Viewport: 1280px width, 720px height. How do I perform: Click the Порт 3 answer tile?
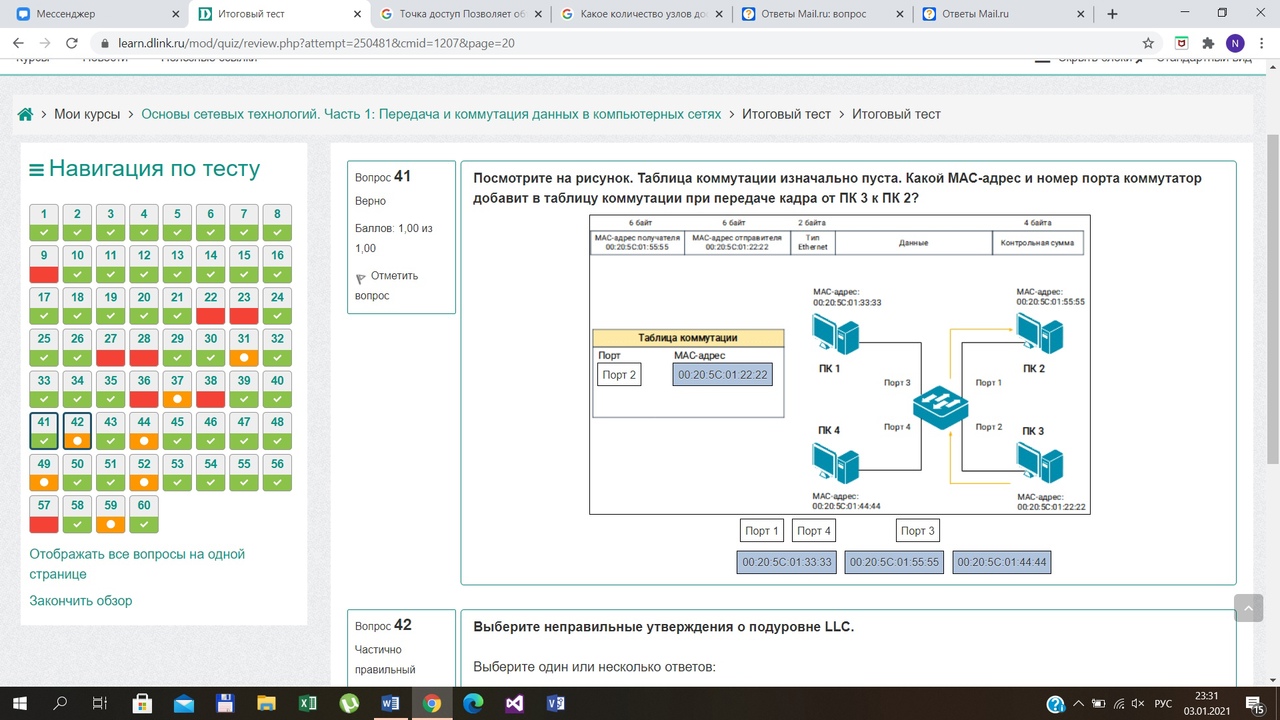coord(917,531)
